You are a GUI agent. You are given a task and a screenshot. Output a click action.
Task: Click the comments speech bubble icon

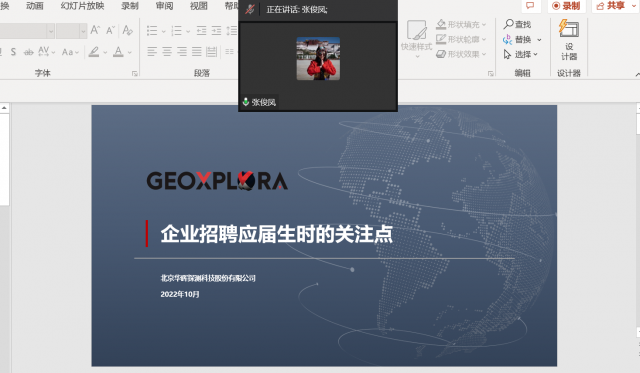[x=530, y=6]
